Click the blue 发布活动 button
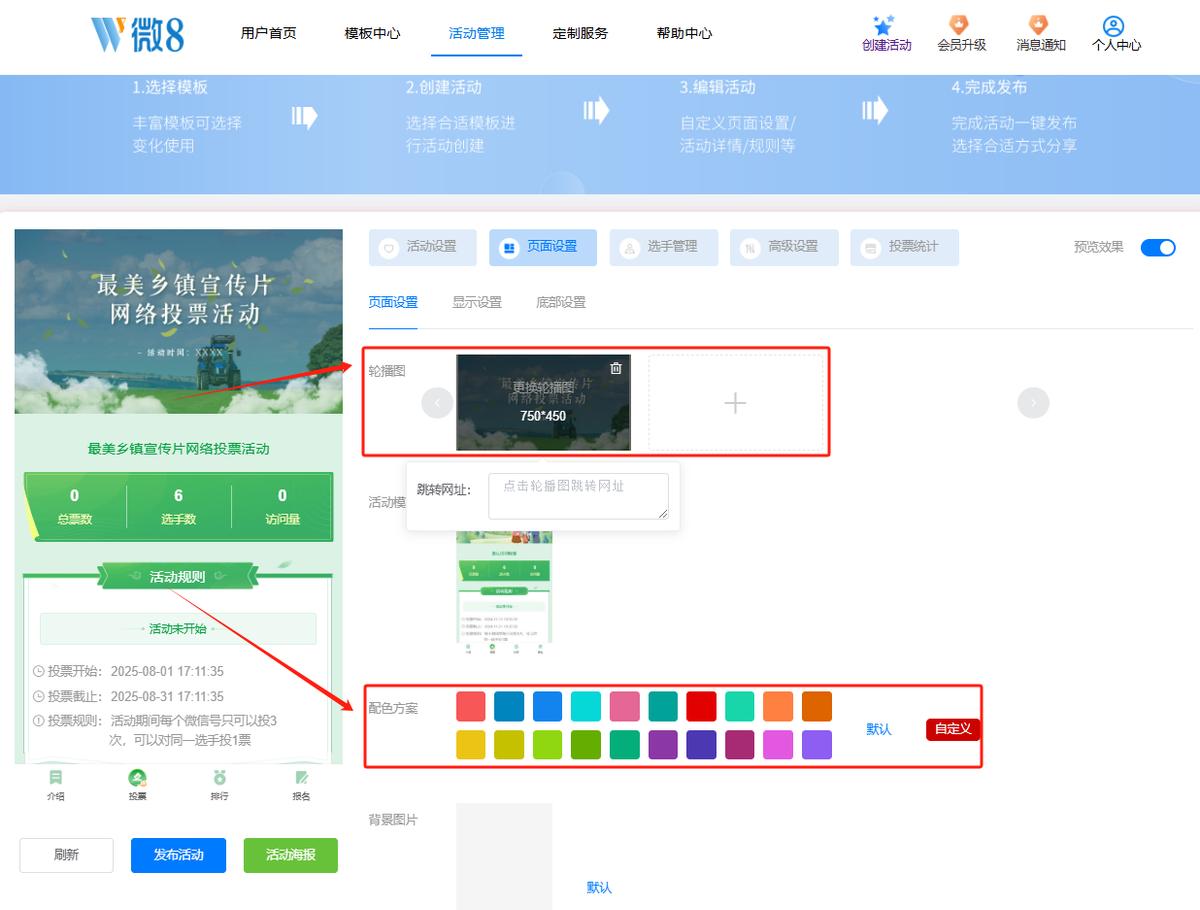Image resolution: width=1200 pixels, height=910 pixels. point(178,855)
